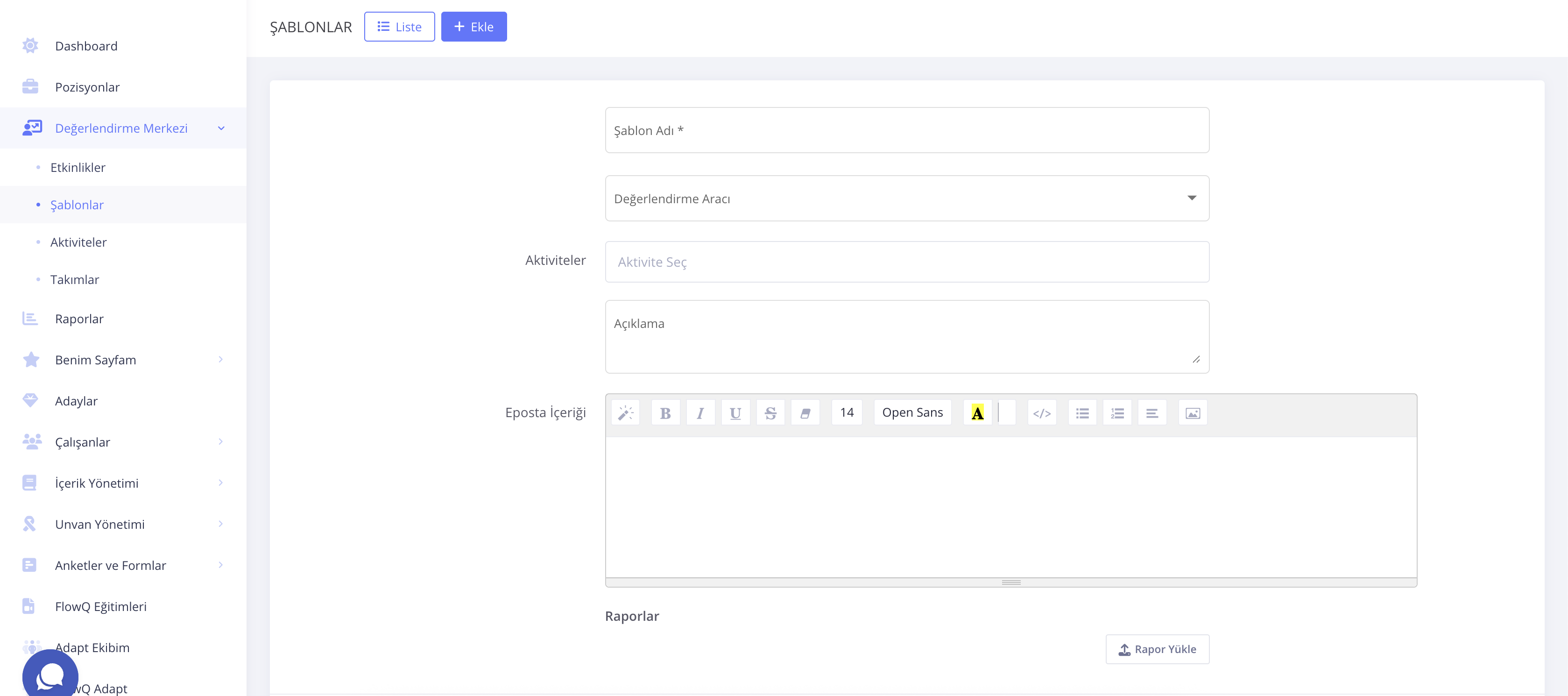Open the Open Sans font dropdown
Image resolution: width=1568 pixels, height=696 pixels.
[x=912, y=413]
